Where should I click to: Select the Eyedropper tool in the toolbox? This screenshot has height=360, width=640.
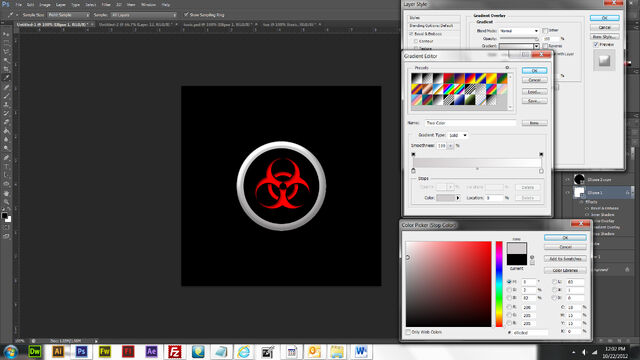coord(6,78)
